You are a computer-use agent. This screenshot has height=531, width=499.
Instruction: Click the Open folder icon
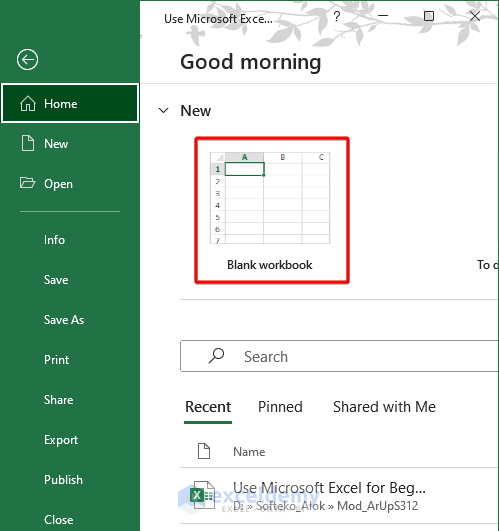27,183
